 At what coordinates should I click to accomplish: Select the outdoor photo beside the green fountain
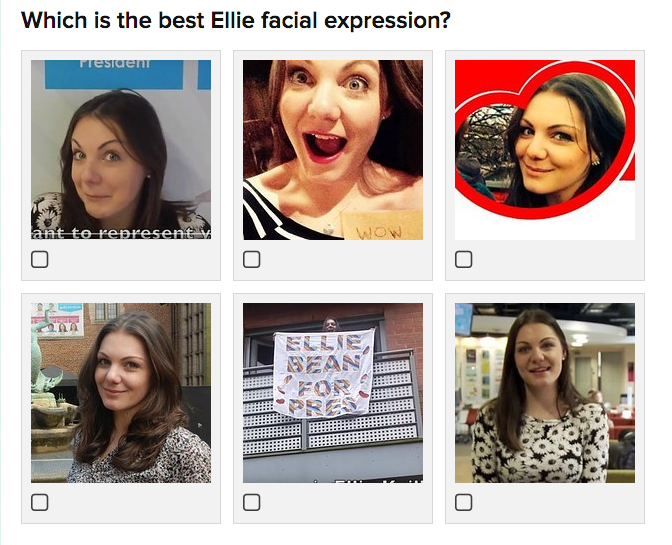point(121,393)
